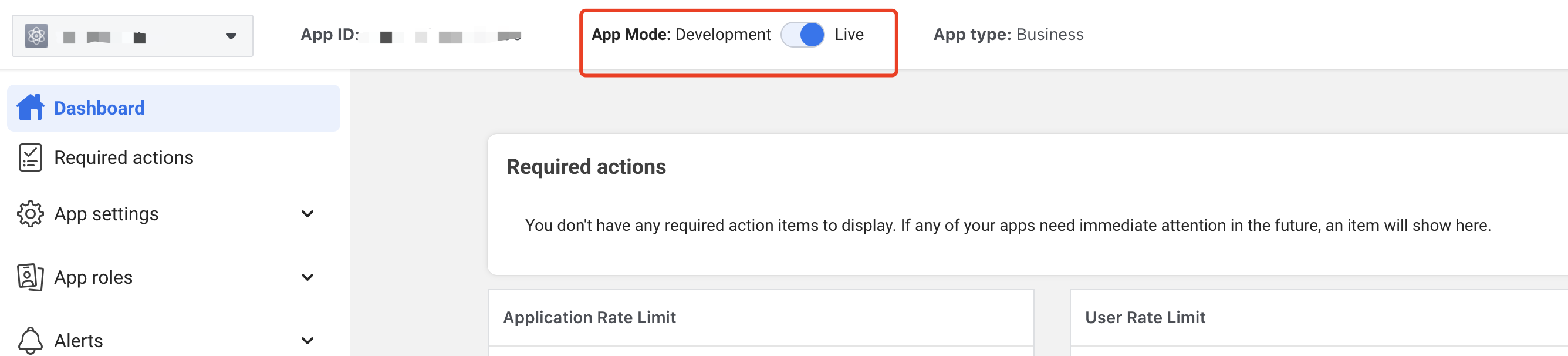Open the Dashboard menu item

[99, 109]
